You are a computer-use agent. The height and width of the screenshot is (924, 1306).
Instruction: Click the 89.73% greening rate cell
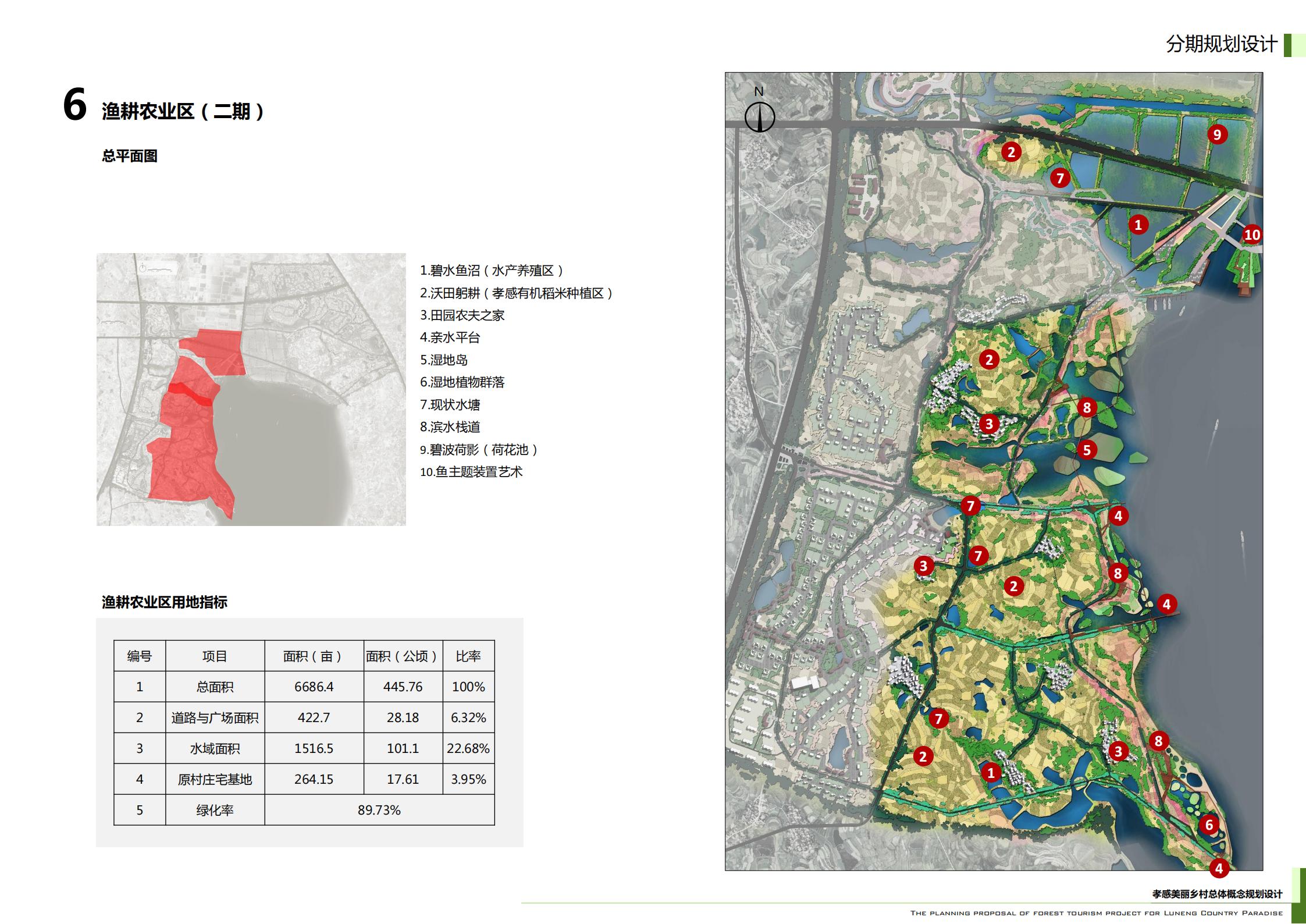(x=379, y=811)
